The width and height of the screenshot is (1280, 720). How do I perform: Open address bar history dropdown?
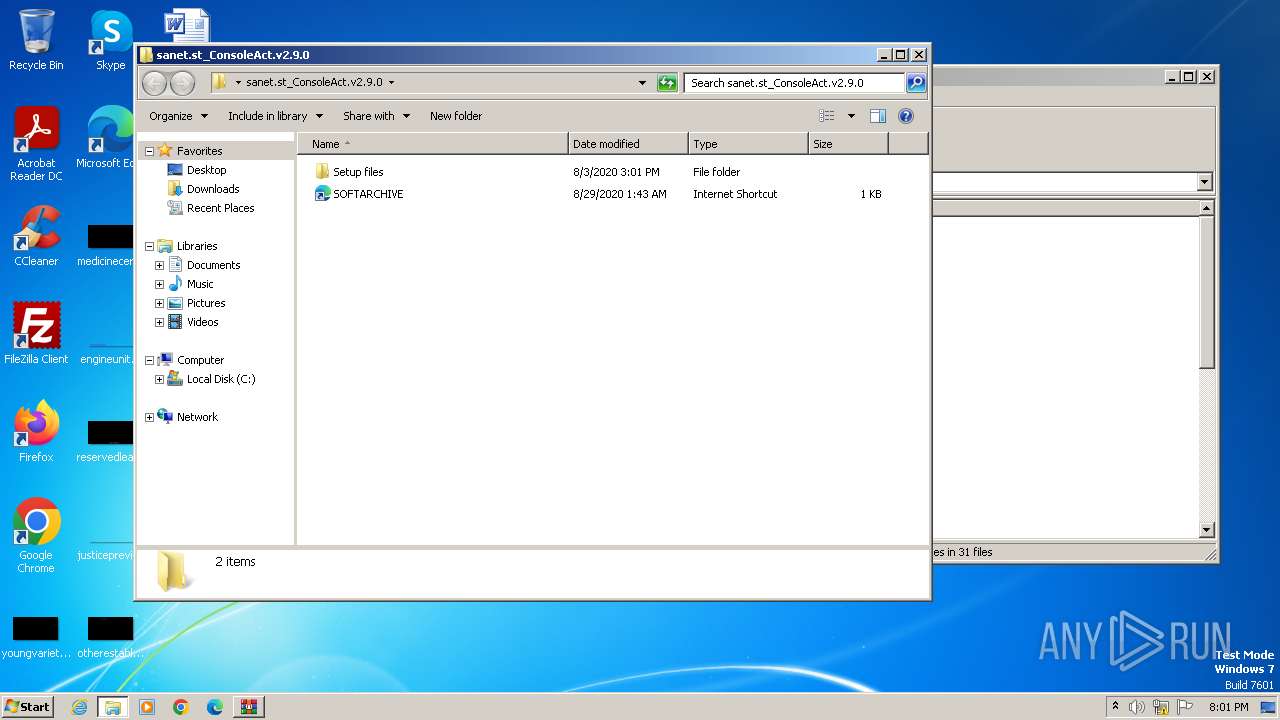click(642, 83)
